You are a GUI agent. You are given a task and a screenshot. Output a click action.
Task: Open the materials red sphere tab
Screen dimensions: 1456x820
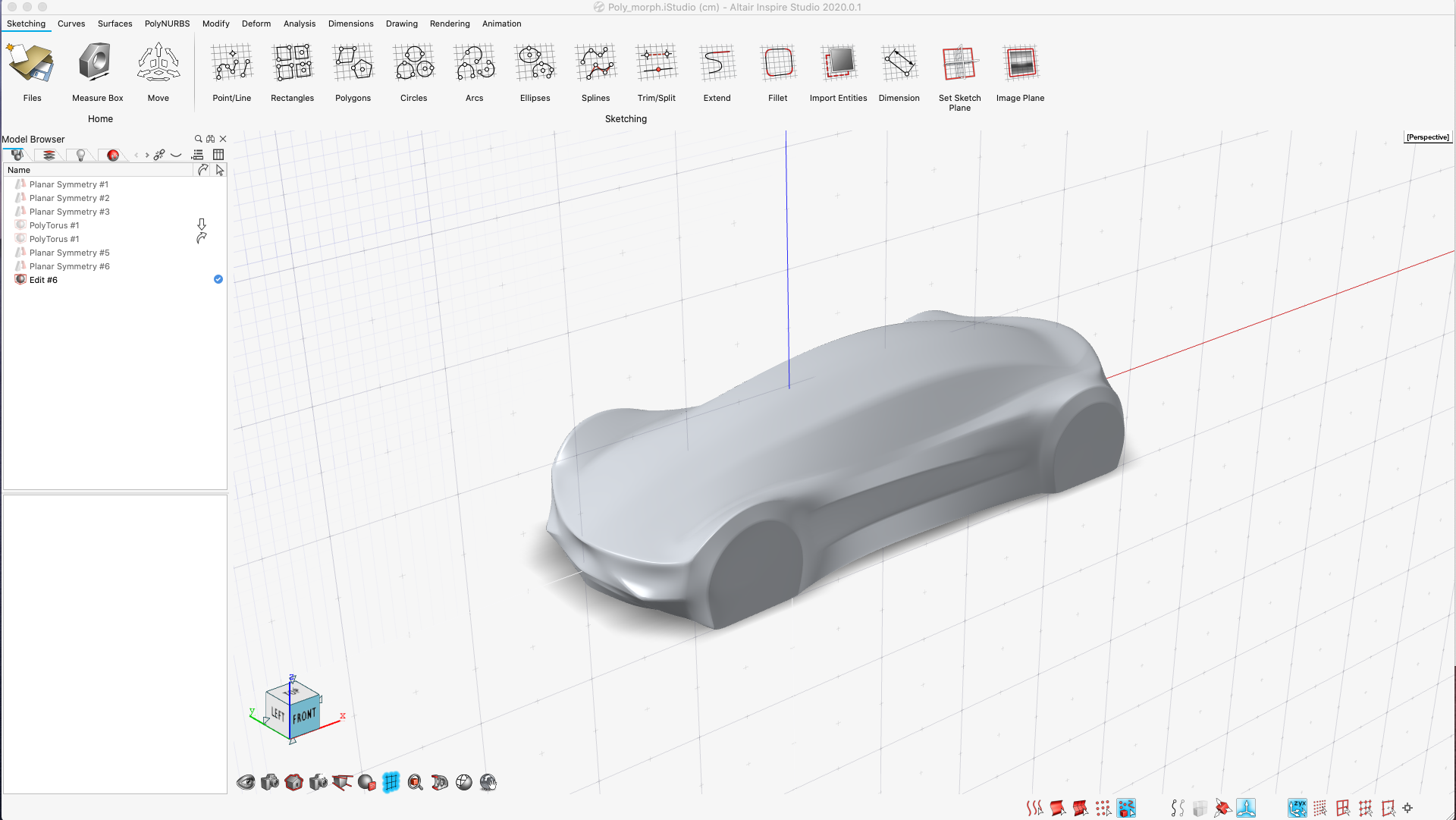113,155
